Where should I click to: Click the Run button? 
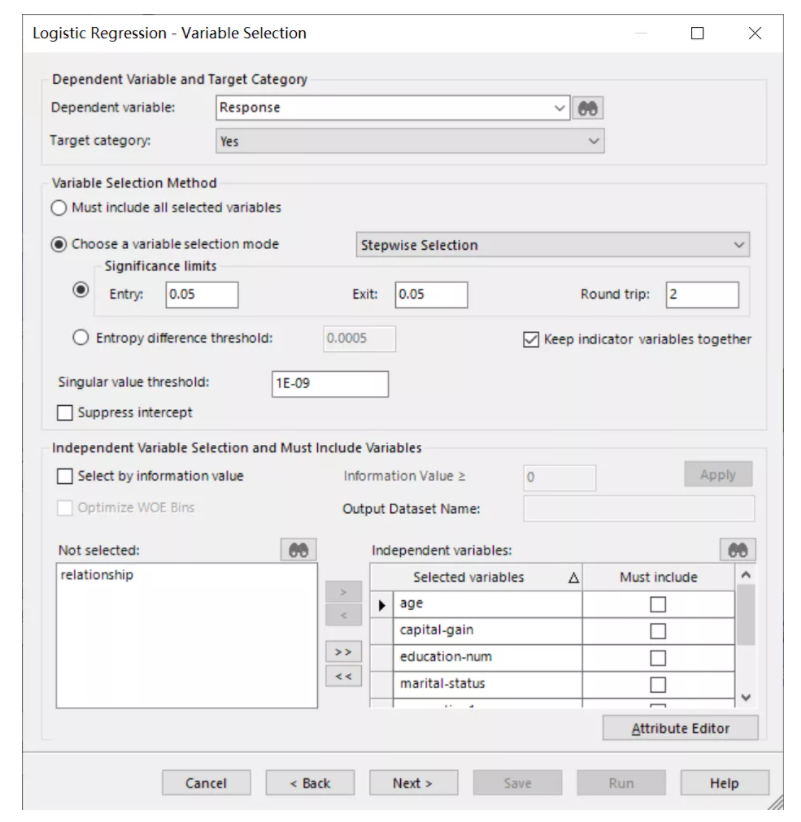(x=621, y=783)
